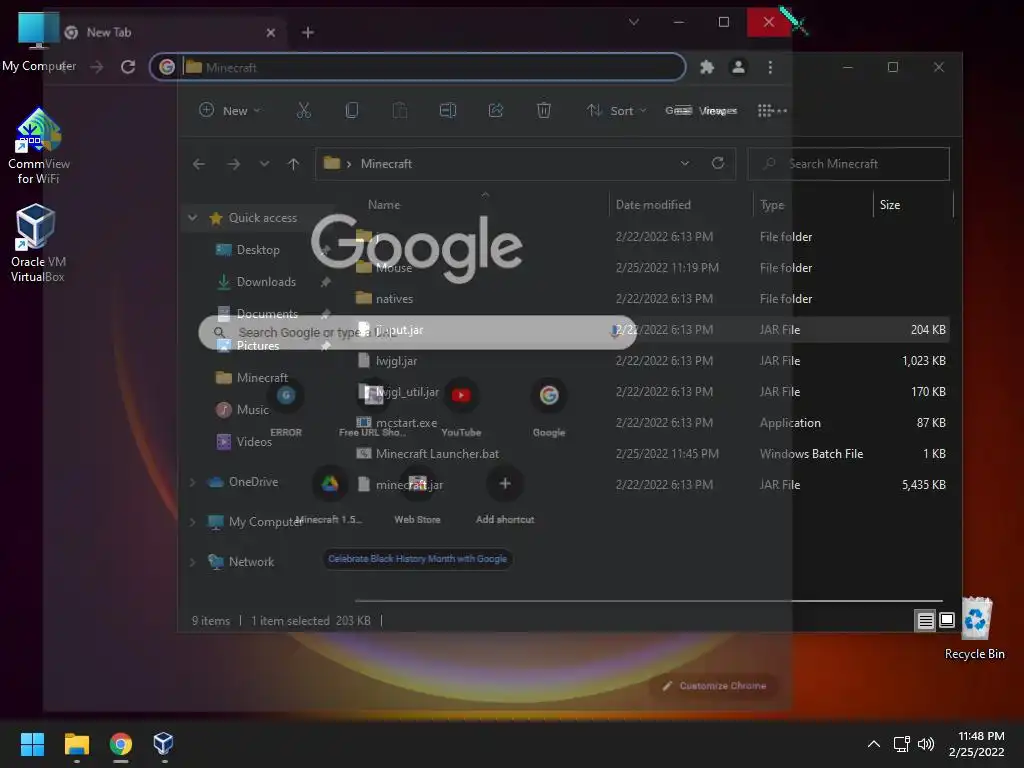Open the Windows Start menu
Screen dimensions: 1024x768
[32, 744]
